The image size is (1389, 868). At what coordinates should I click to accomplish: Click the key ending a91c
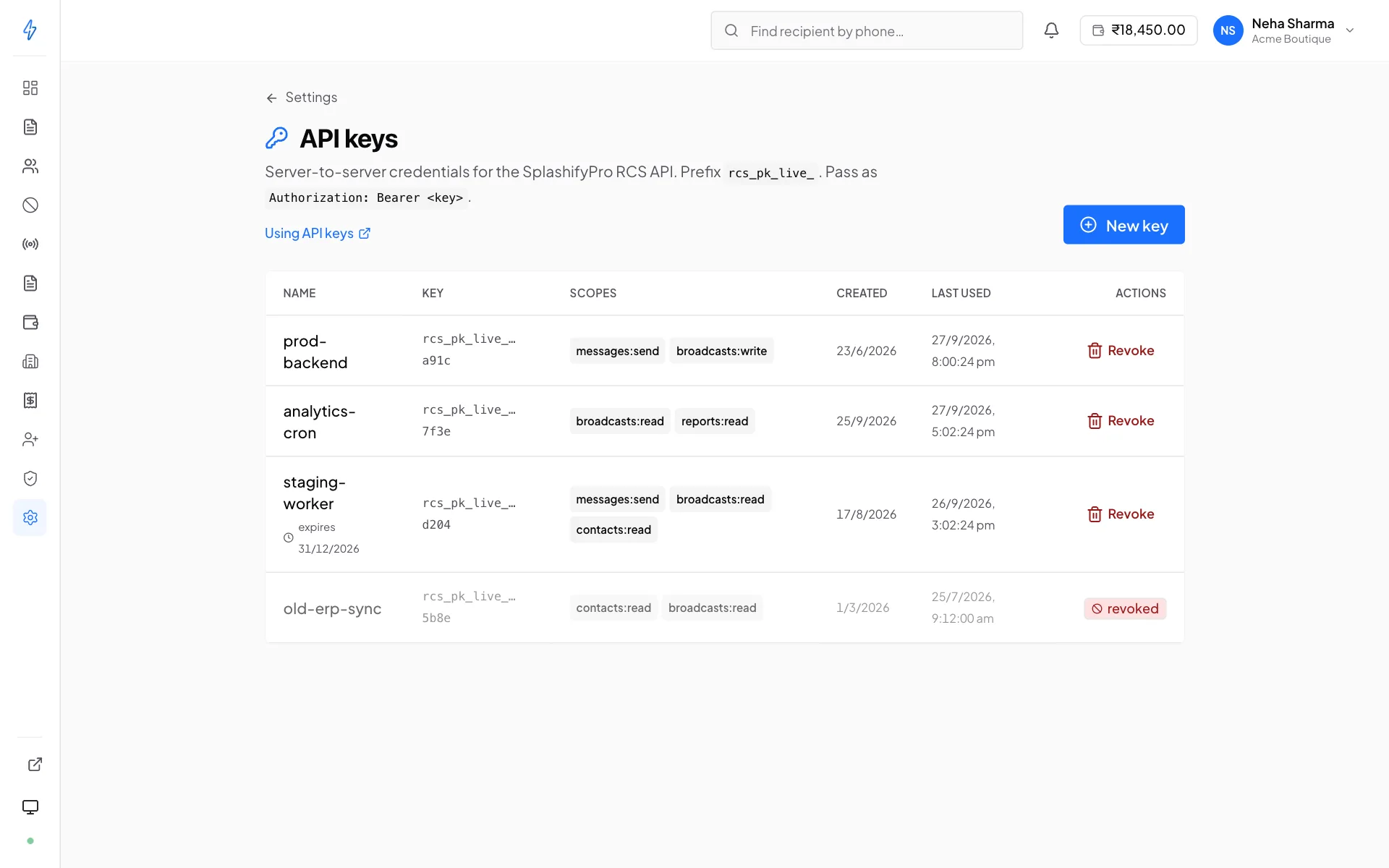[469, 349]
